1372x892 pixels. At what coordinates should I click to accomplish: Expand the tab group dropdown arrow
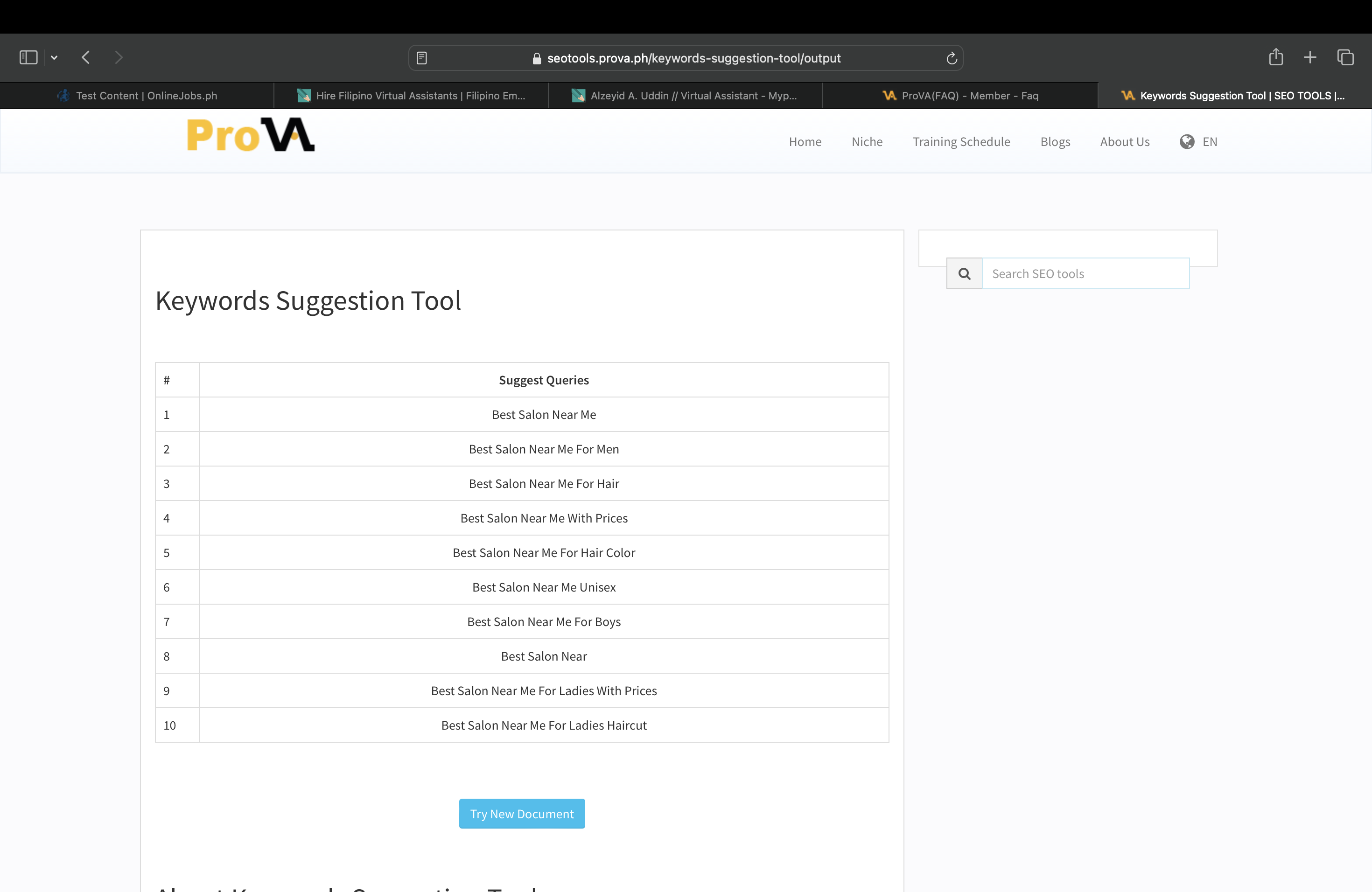pyautogui.click(x=54, y=58)
